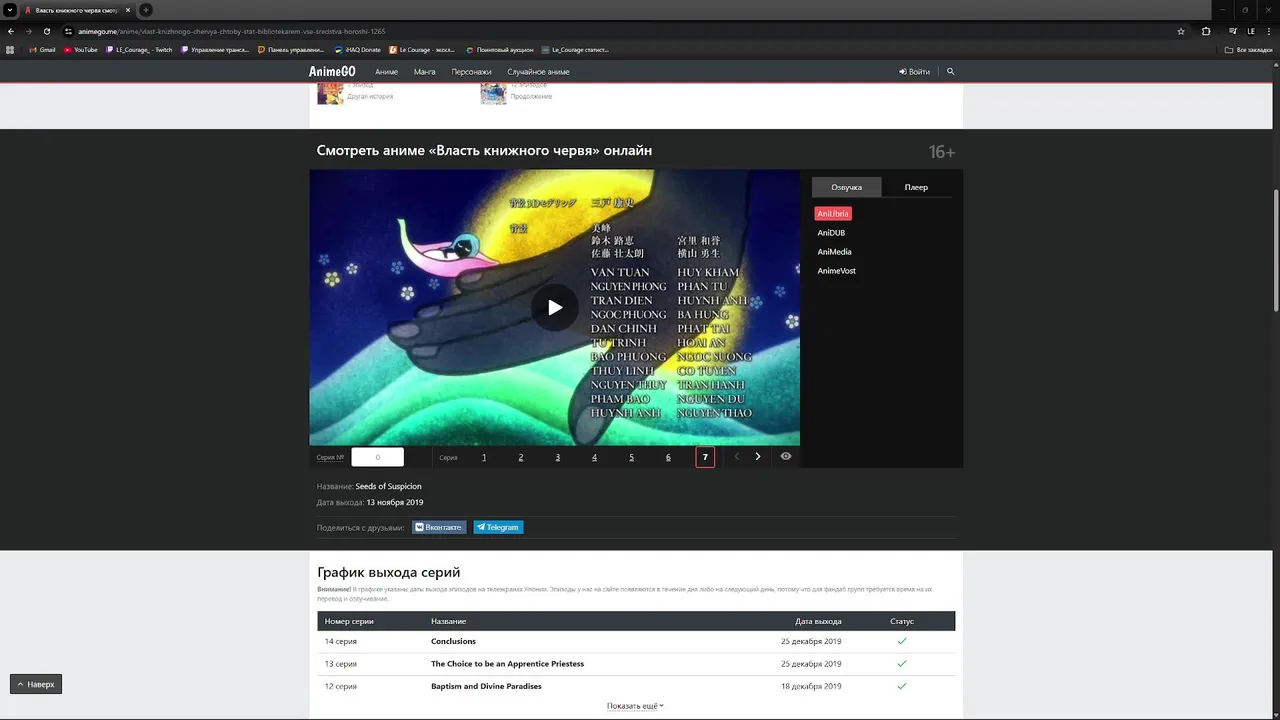Screen dimensions: 1280x720
Task: Go forward in browser history
Action: 28,31
